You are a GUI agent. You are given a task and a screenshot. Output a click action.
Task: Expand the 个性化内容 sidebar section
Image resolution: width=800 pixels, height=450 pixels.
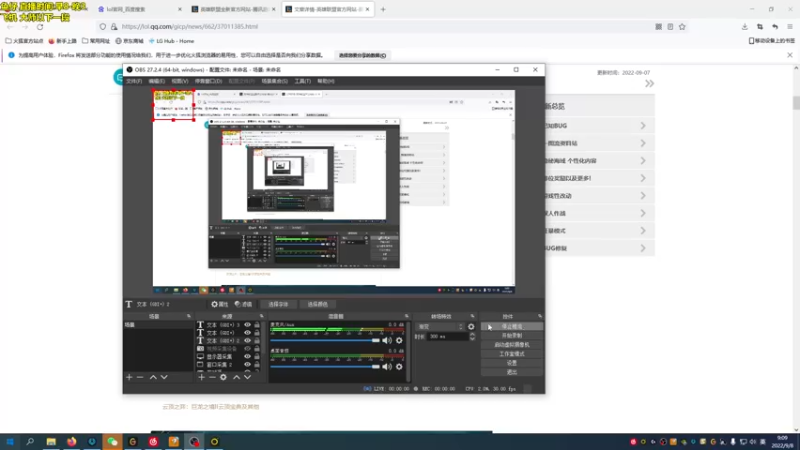(643, 161)
